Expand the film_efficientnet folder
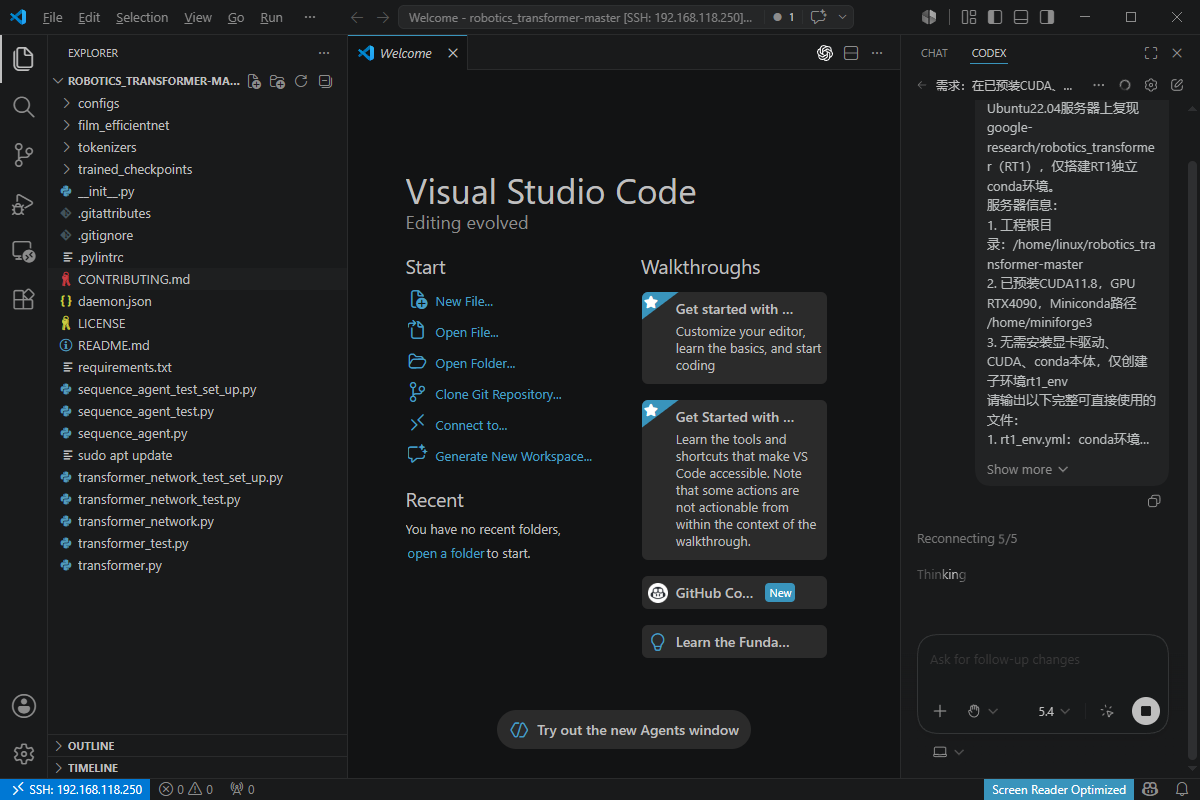1200x800 pixels. click(x=198, y=125)
